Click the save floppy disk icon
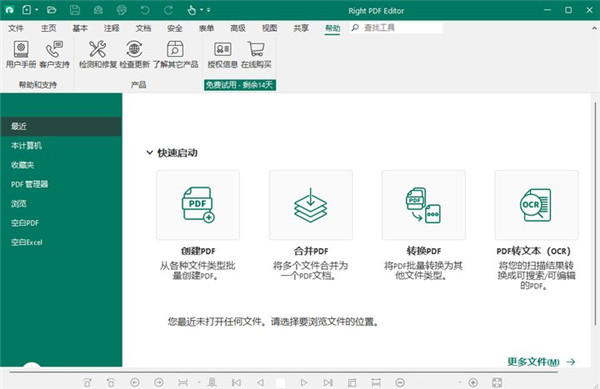This screenshot has height=389, width=600. coord(75,10)
